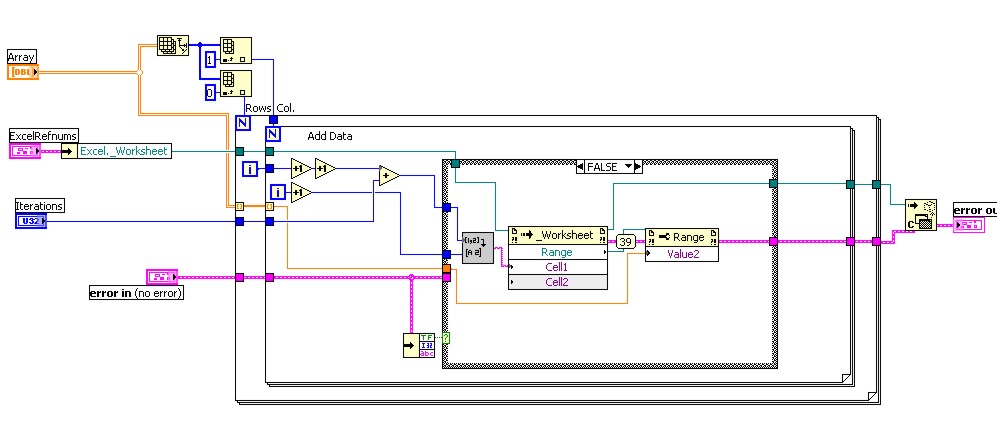997x424 pixels.
Task: Click the FALSE case selector label
Action: click(x=603, y=167)
